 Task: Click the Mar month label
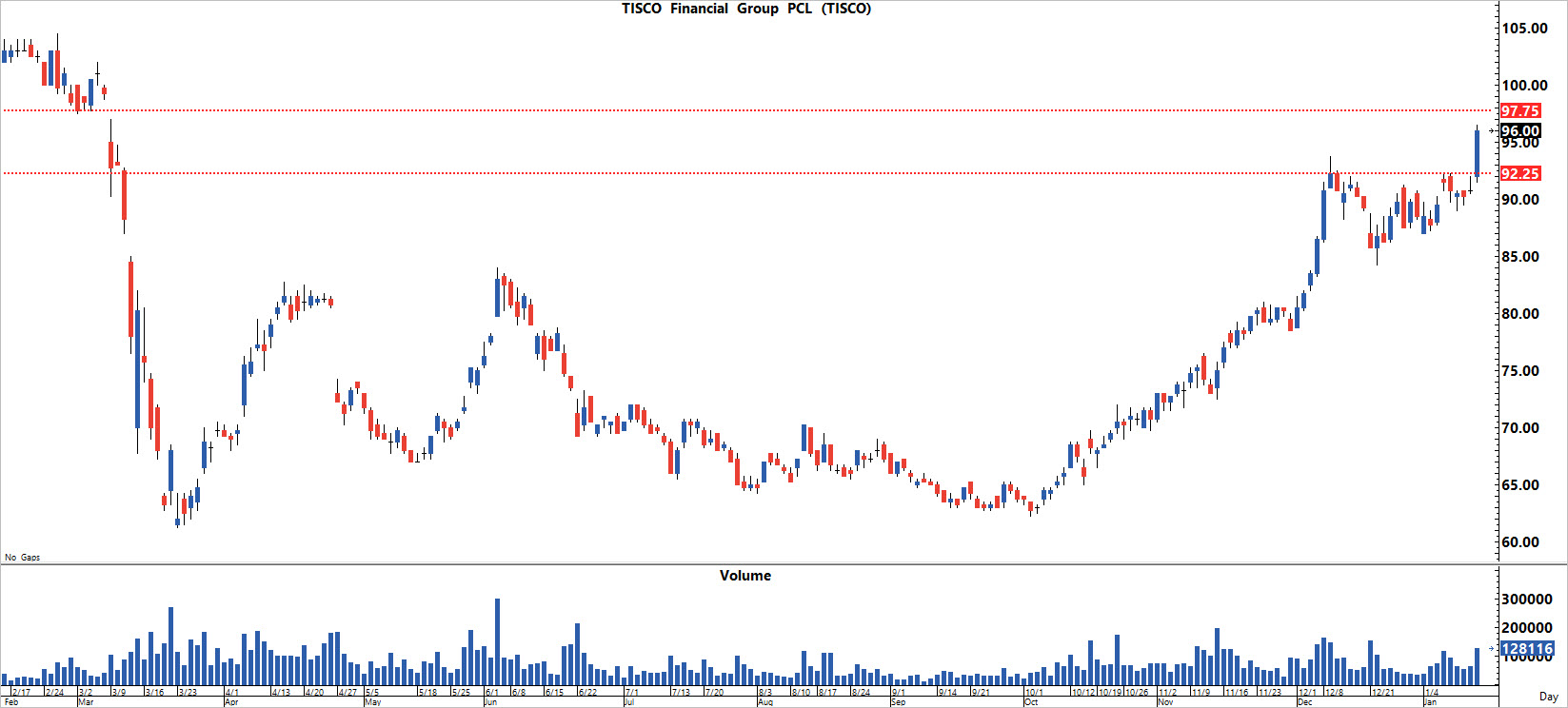point(86,702)
